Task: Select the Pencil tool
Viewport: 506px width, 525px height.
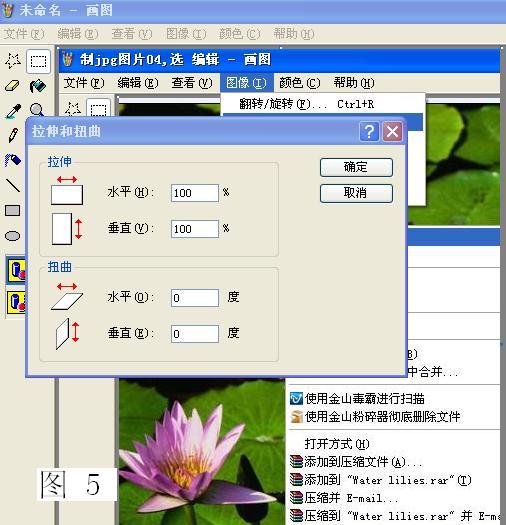Action: click(13, 135)
